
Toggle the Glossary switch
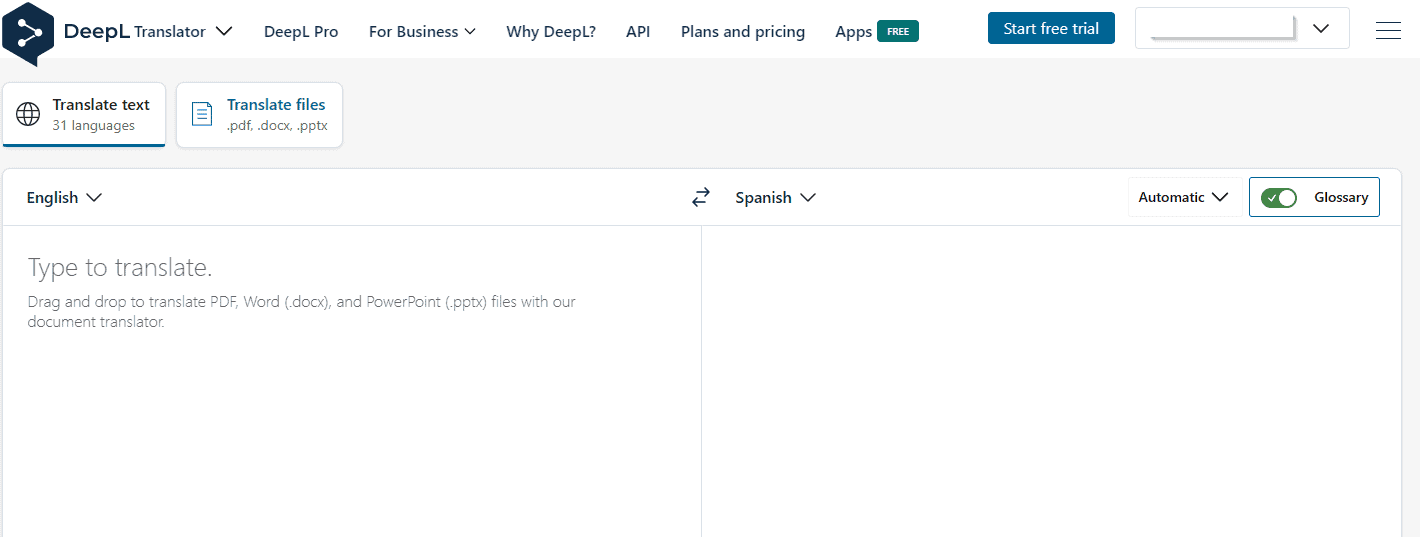click(x=1278, y=197)
